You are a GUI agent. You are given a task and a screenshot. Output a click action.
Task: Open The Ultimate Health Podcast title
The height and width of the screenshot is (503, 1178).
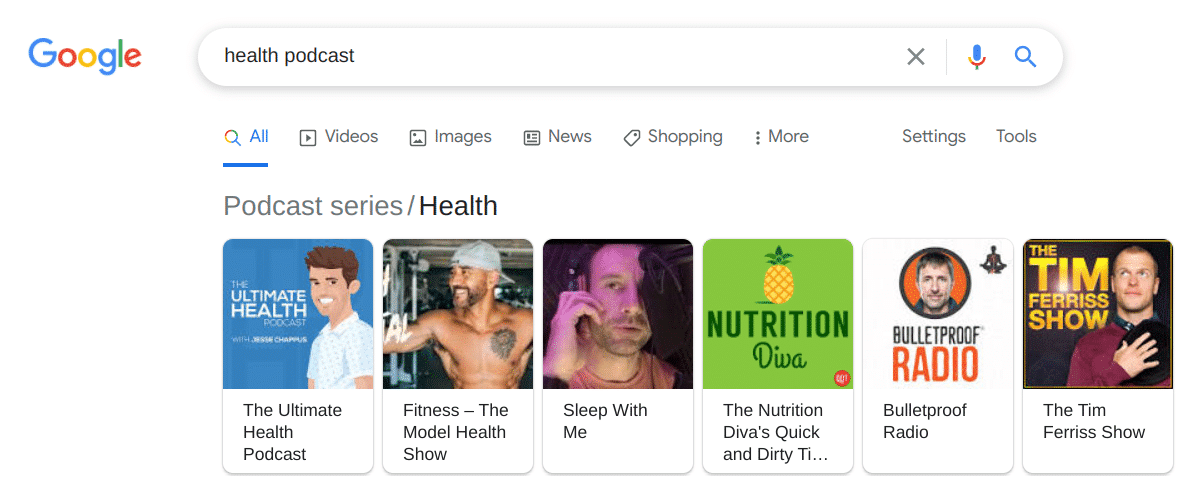click(x=292, y=432)
